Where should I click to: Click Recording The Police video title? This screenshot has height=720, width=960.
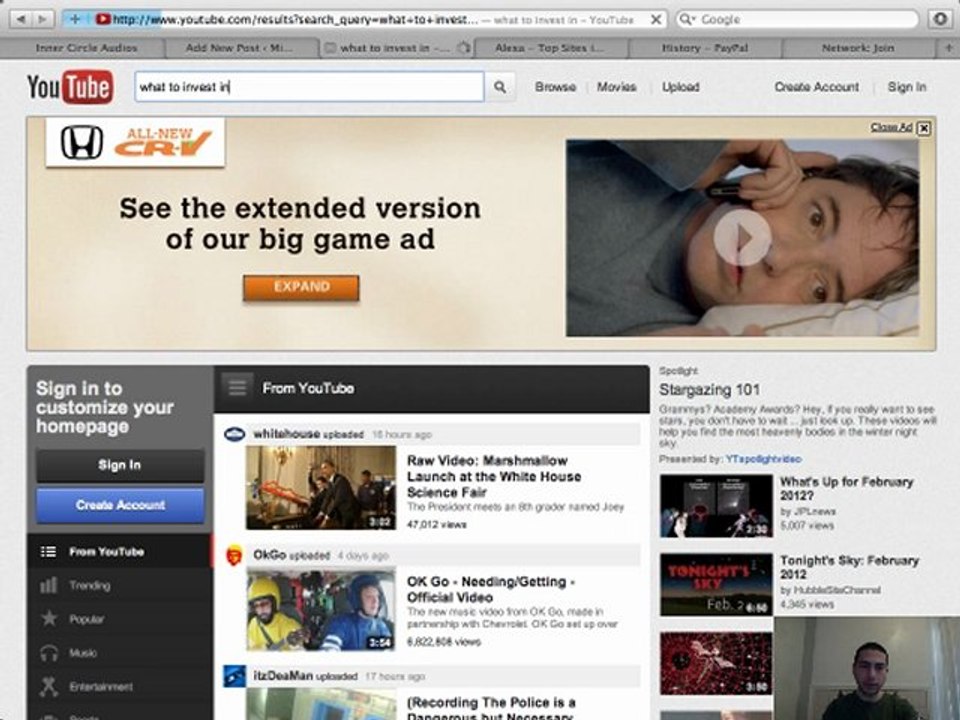(491, 708)
